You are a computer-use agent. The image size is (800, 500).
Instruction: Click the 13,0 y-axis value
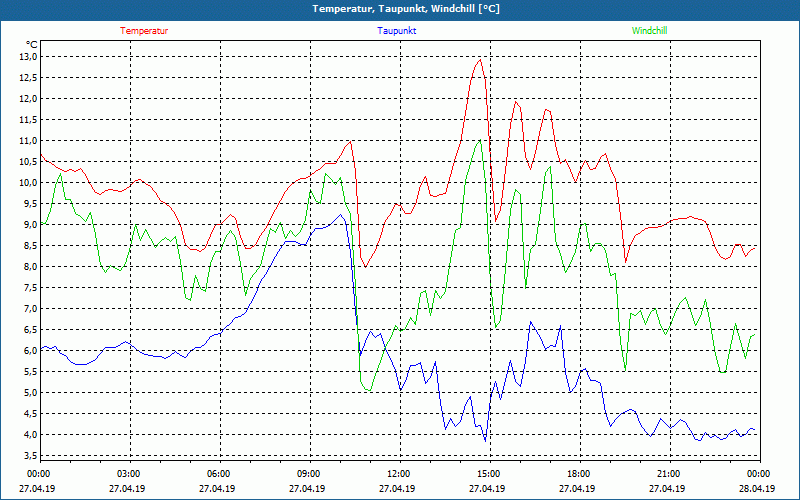(x=29, y=57)
